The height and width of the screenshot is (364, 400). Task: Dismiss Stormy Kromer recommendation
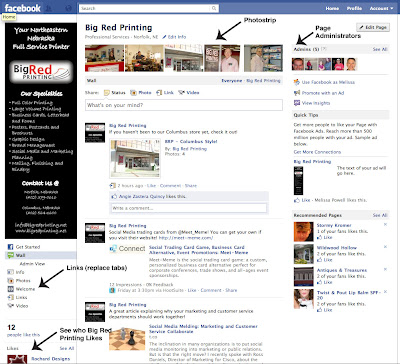coord(385,225)
